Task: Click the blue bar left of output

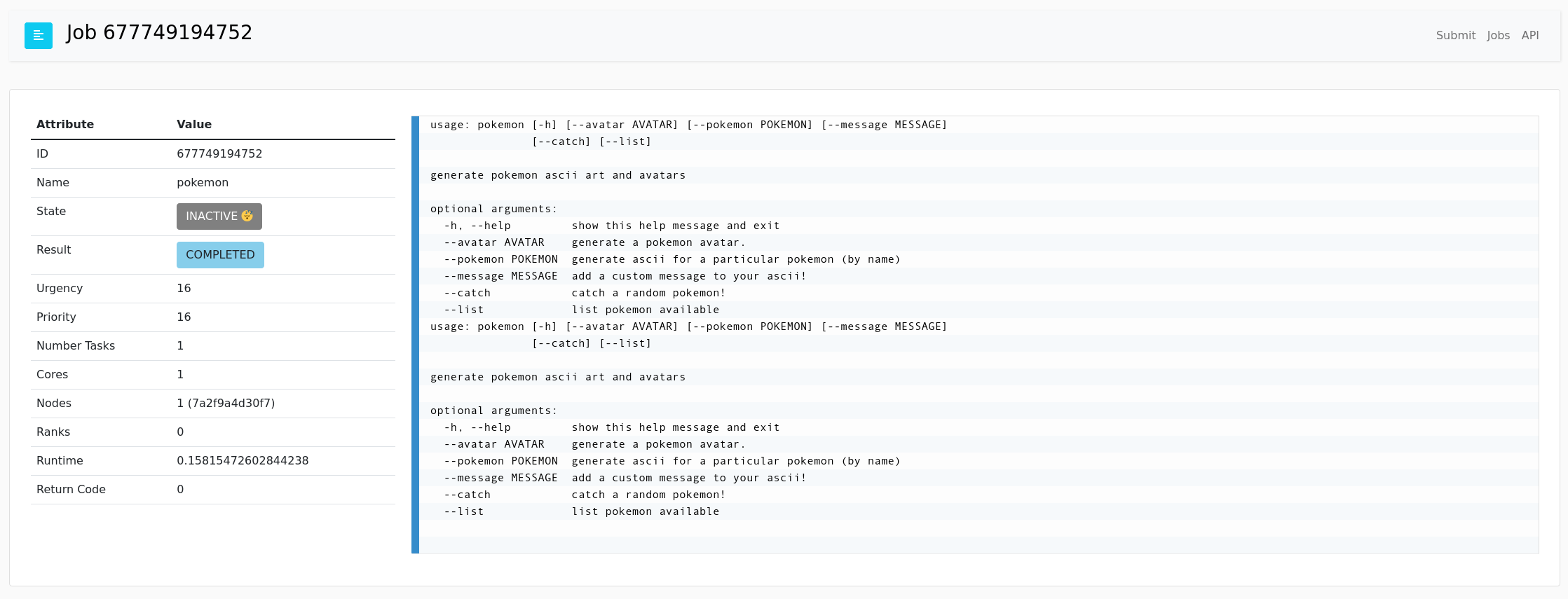Action: point(415,335)
